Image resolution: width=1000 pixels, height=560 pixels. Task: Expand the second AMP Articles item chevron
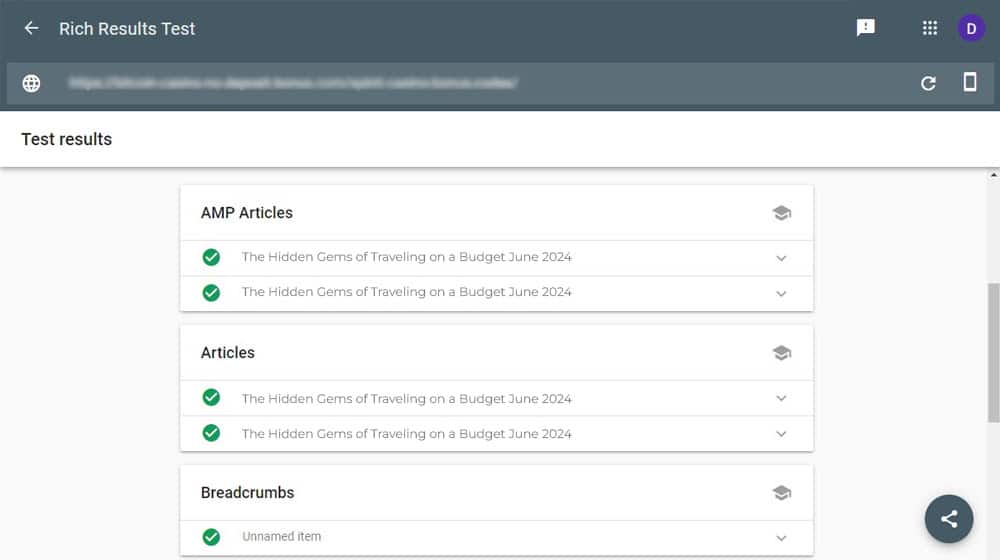(x=781, y=293)
